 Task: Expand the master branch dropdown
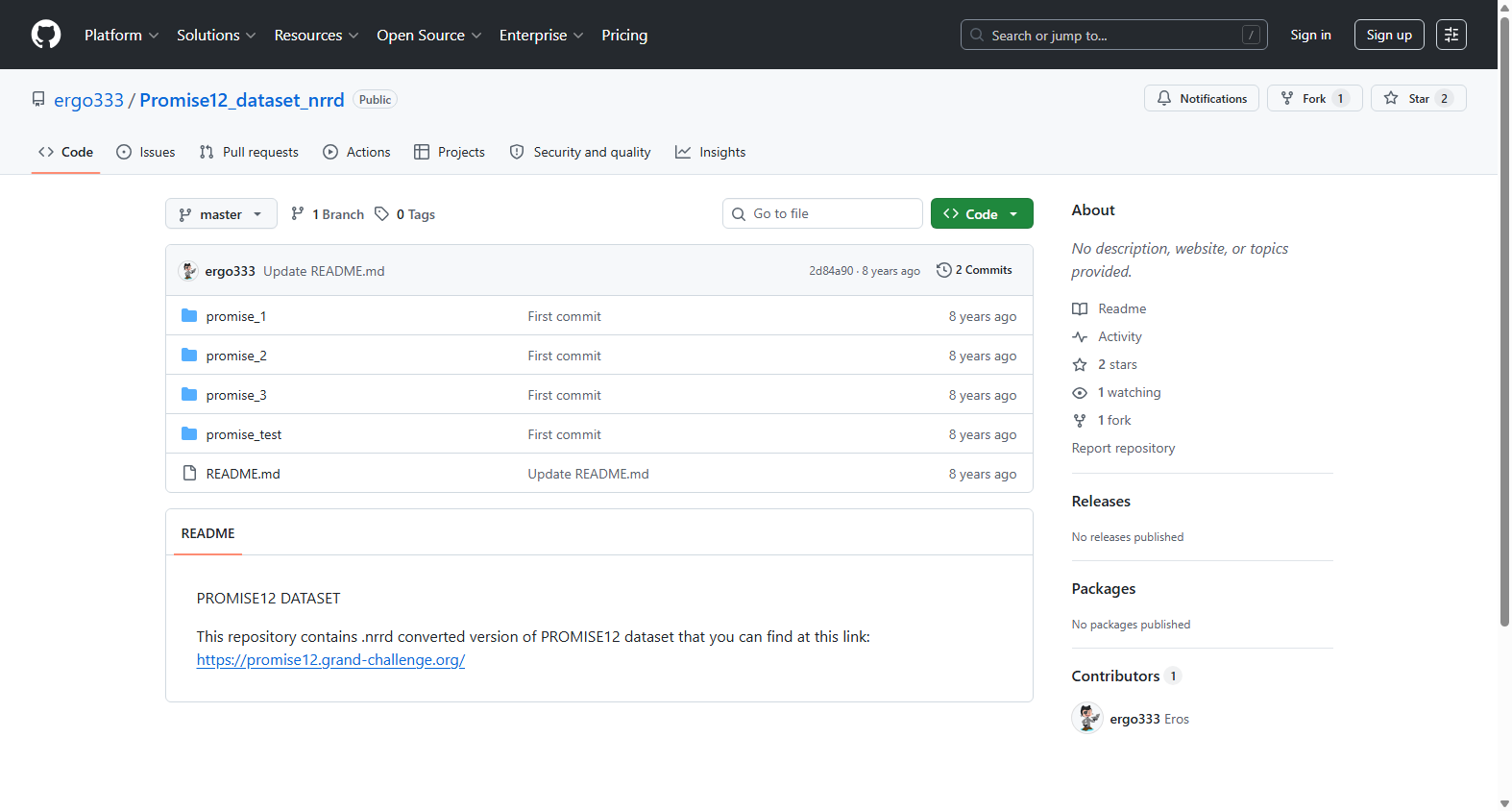[x=221, y=213]
